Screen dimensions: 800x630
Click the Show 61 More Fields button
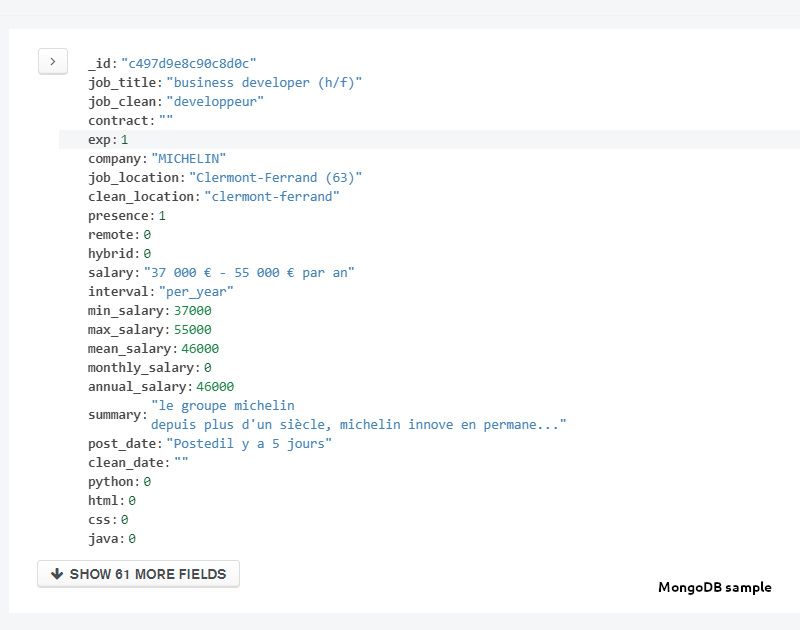pos(138,574)
